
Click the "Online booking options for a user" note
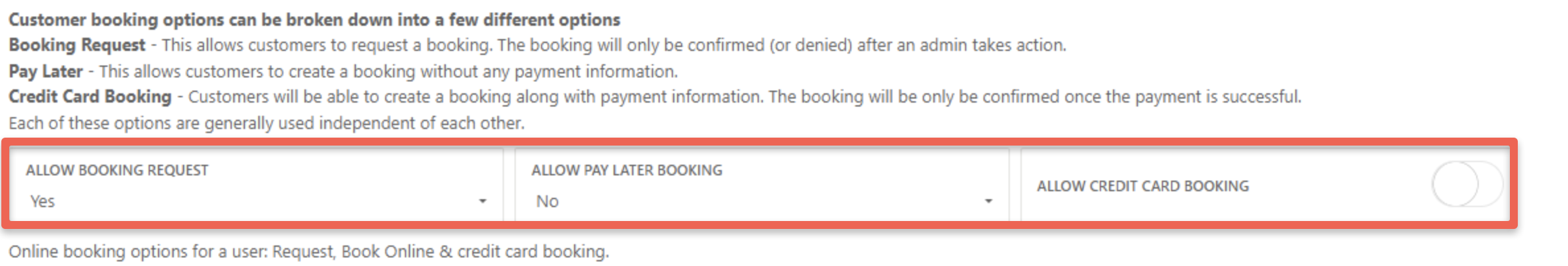139,251
